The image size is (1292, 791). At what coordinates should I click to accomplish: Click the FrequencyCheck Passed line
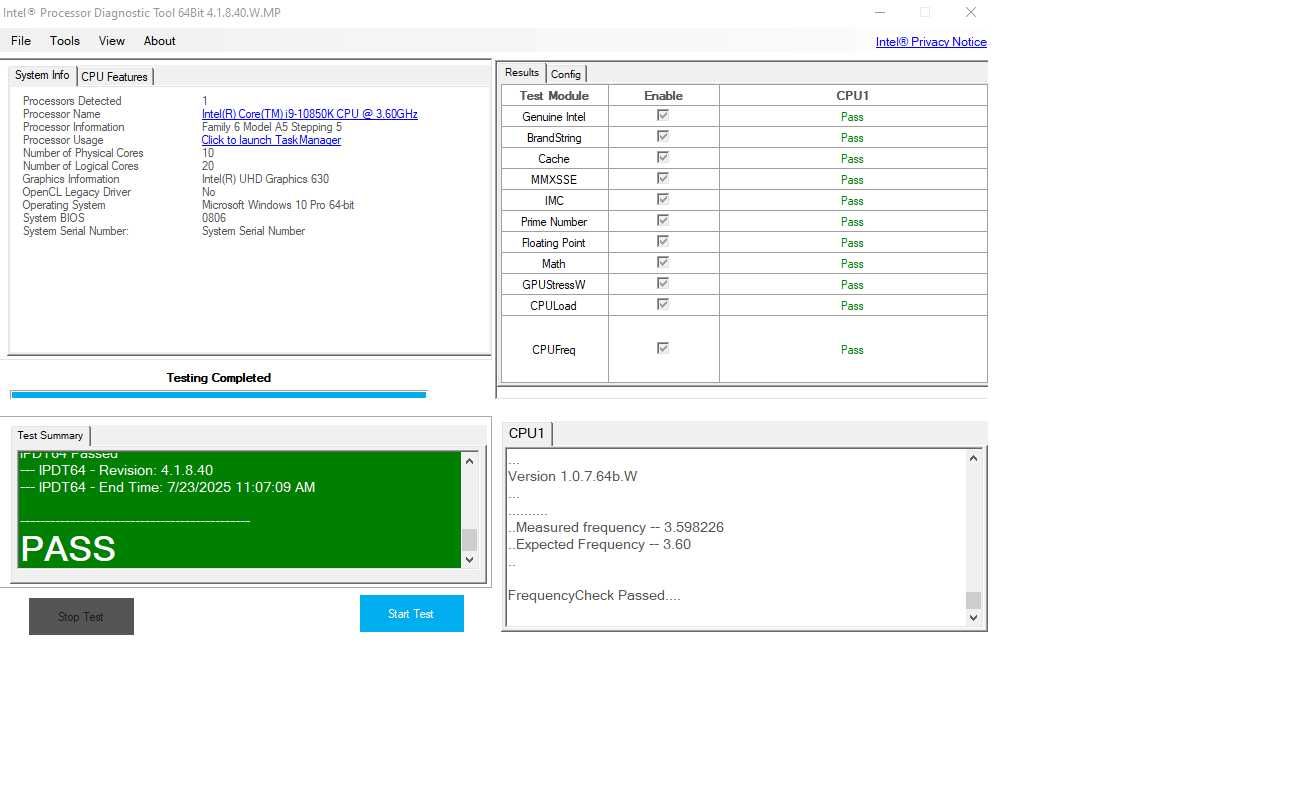(x=594, y=595)
